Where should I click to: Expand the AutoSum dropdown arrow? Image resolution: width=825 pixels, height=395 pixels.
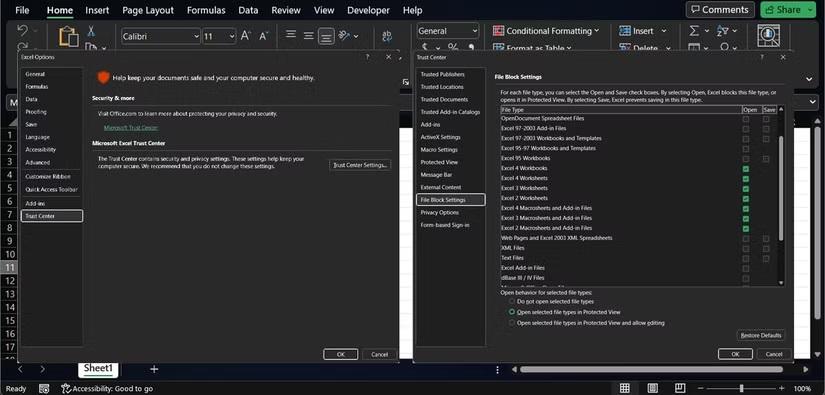coord(706,31)
